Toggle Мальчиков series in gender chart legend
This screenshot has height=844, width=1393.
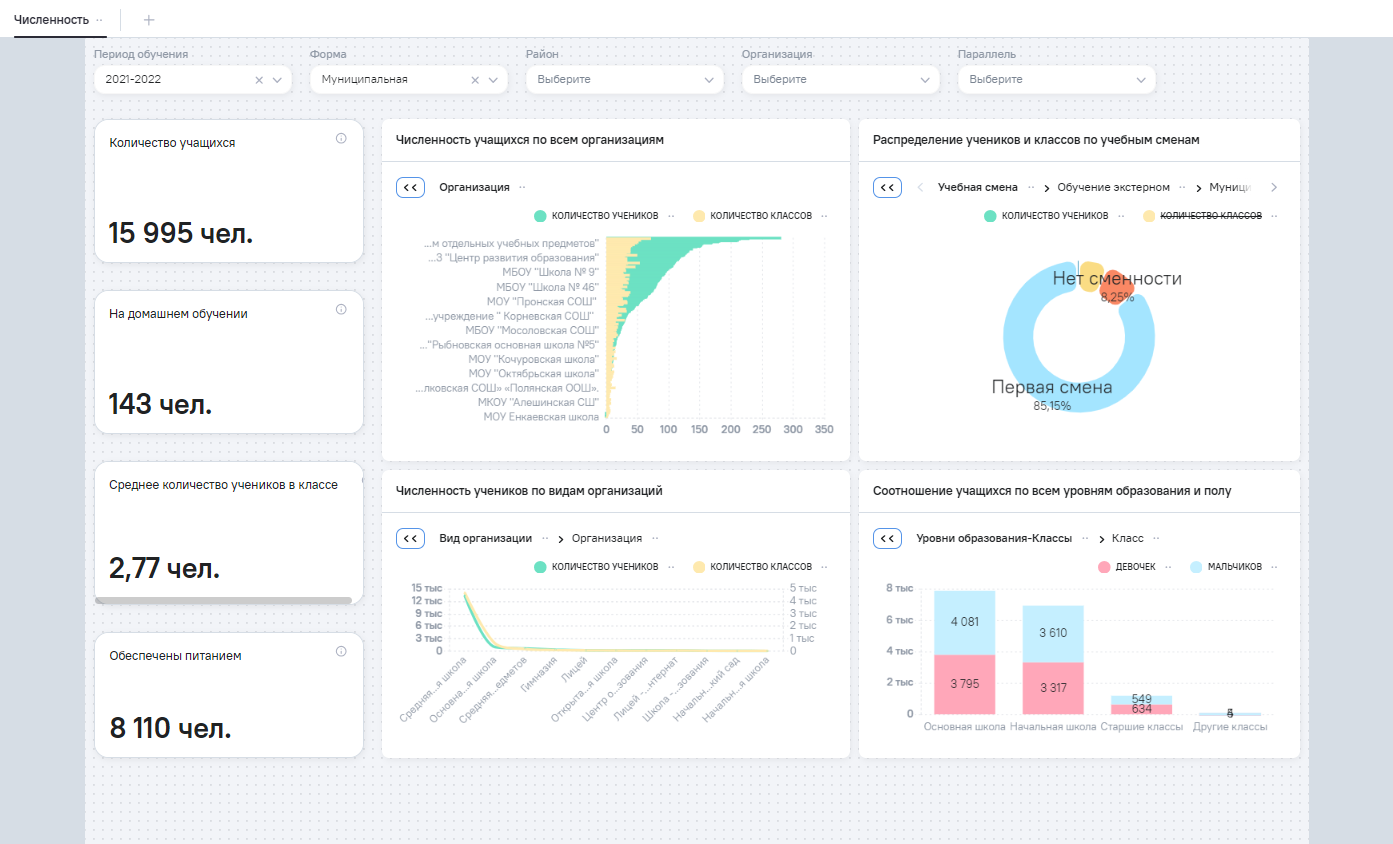(1234, 567)
